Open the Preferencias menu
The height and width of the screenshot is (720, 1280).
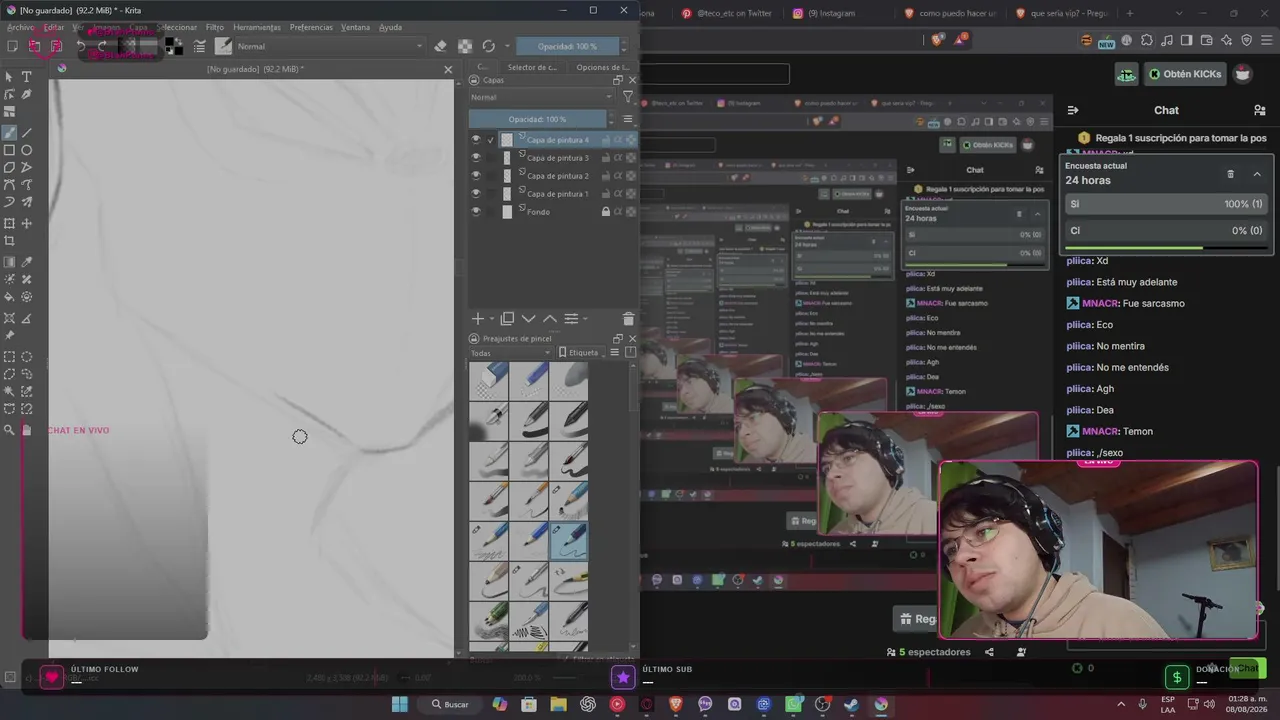311,28
